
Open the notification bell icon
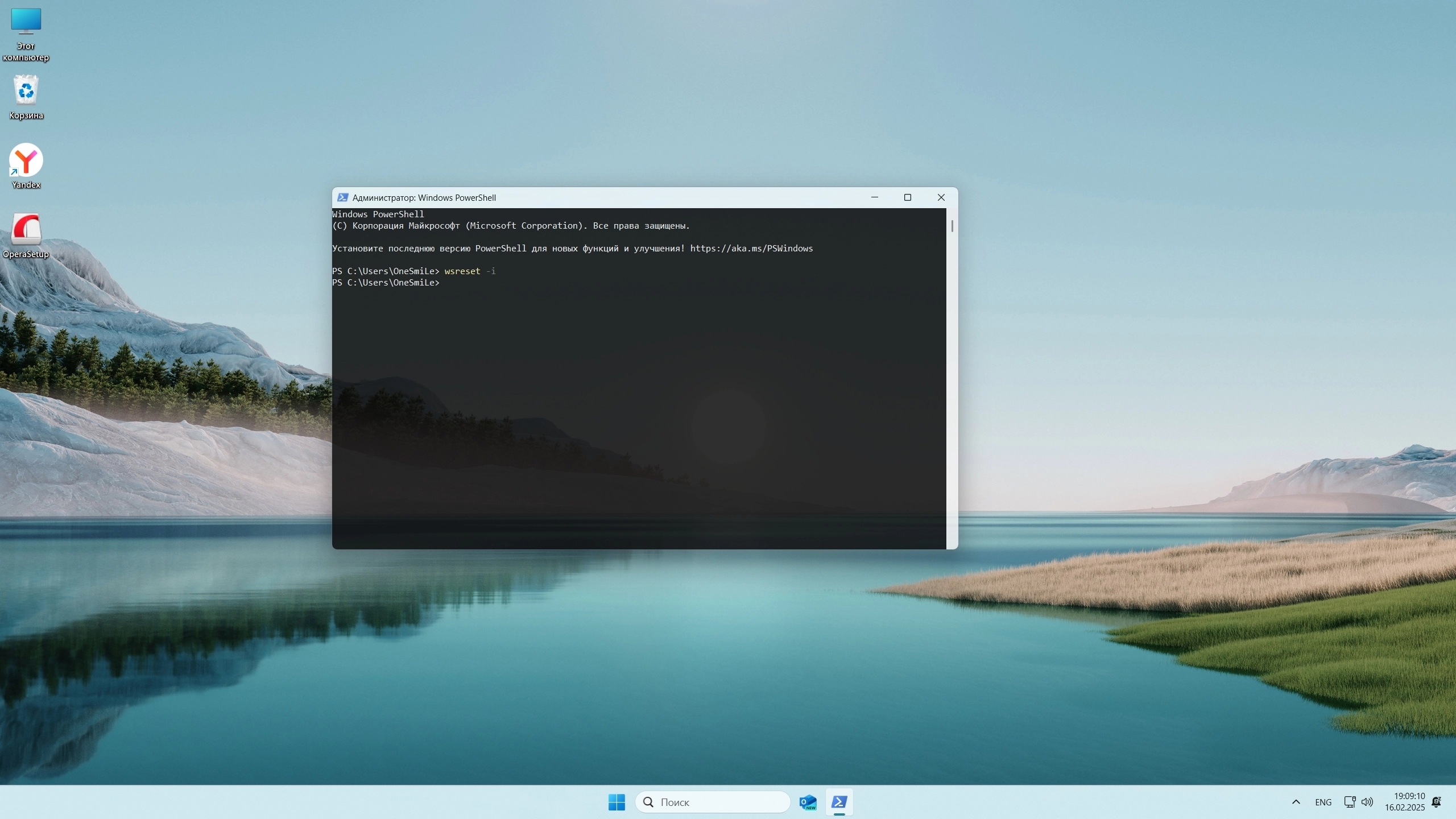point(1436,802)
